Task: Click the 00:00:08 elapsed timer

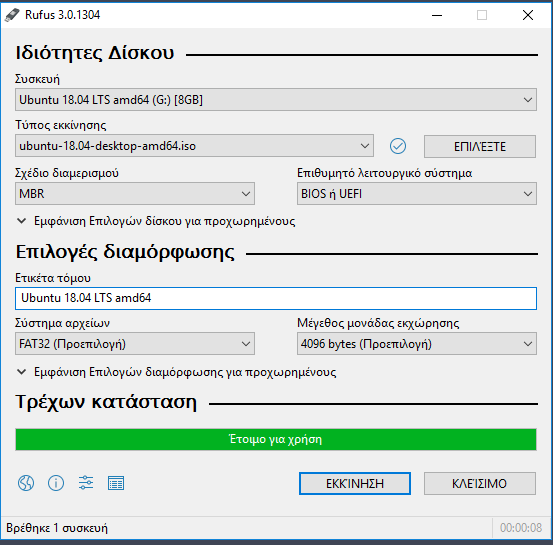Action: (x=521, y=528)
